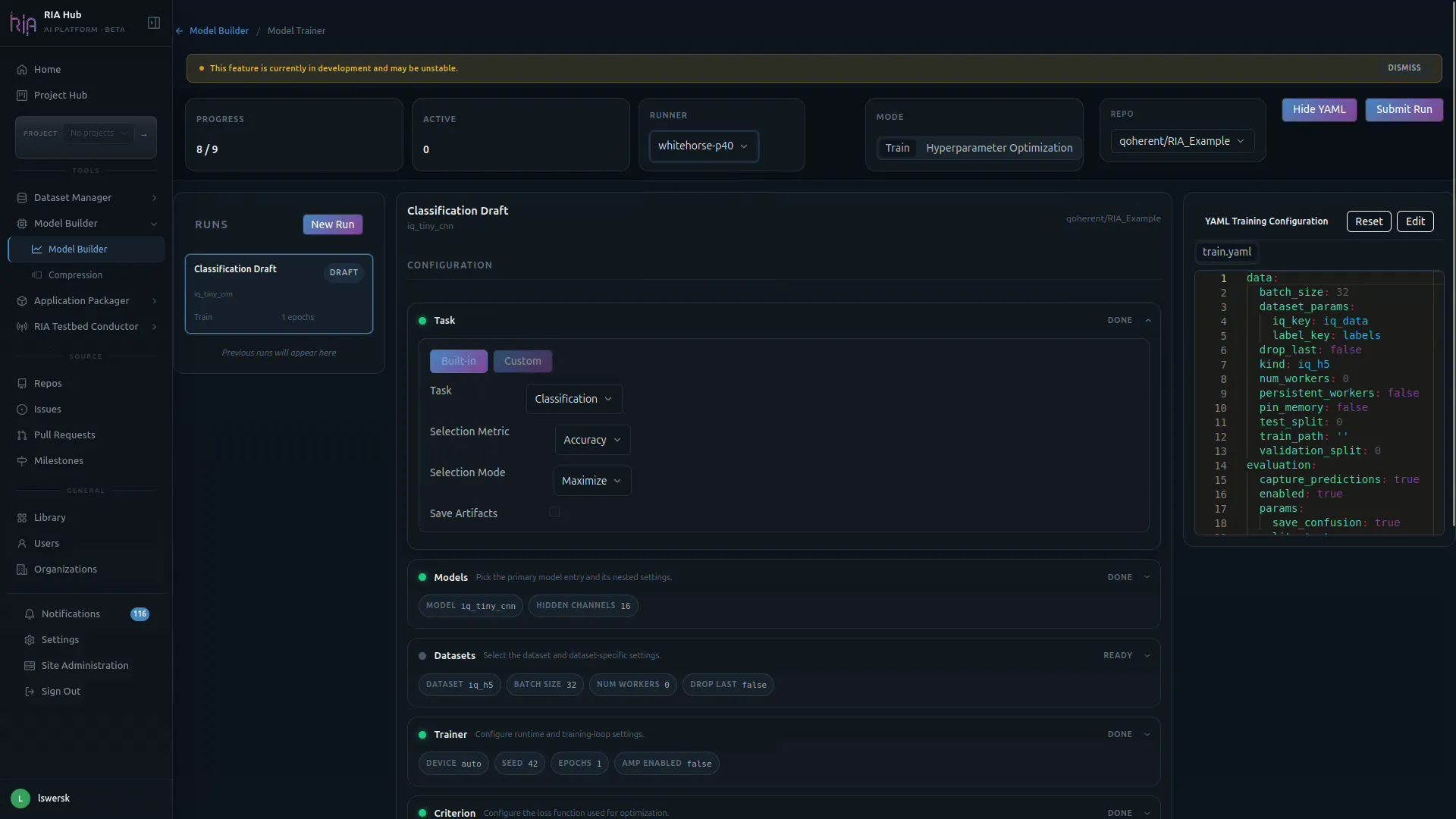The height and width of the screenshot is (819, 1456).
Task: Click the Project Hub icon
Action: pos(22,96)
